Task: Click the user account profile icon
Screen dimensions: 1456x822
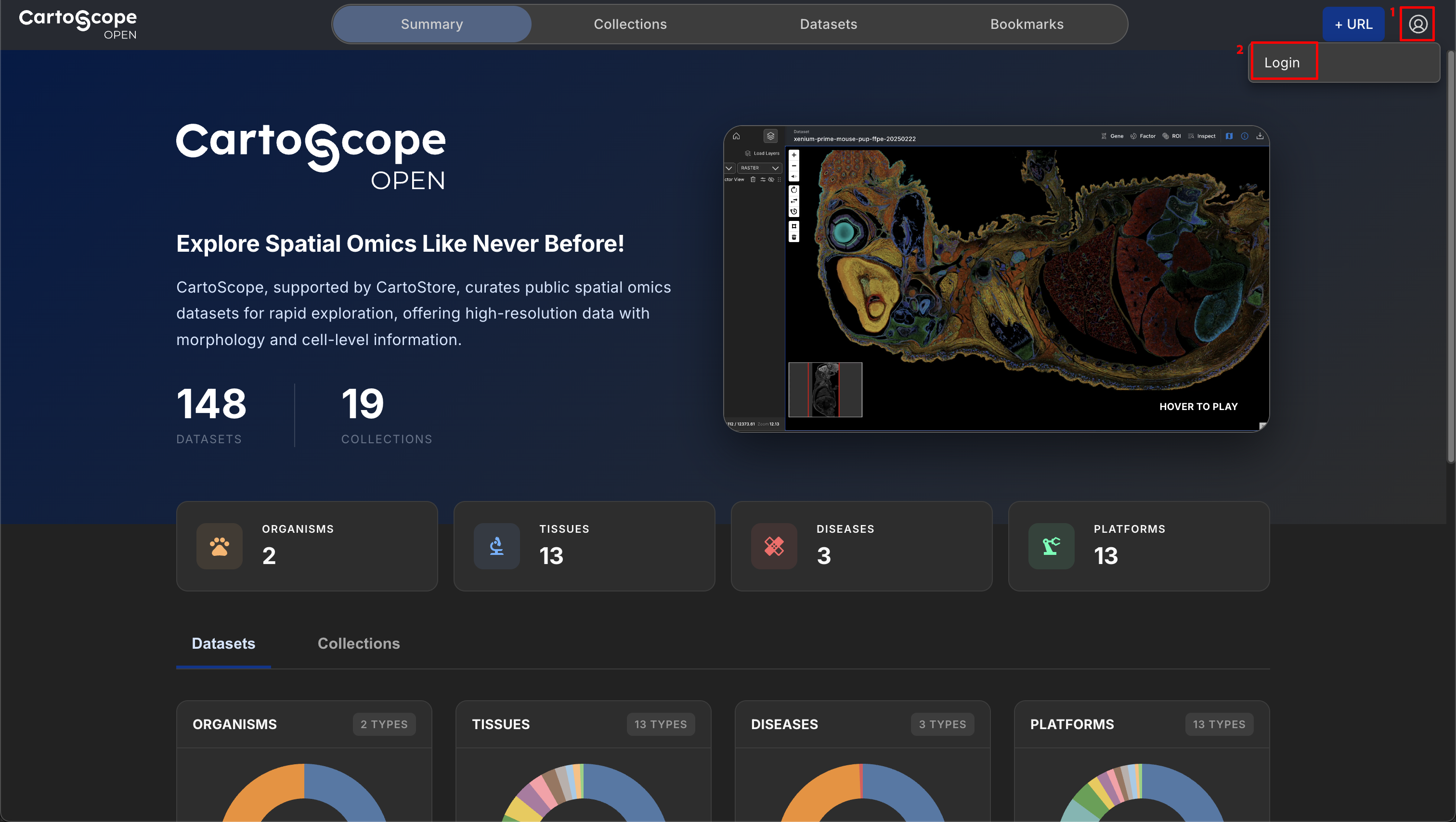Action: (x=1417, y=24)
